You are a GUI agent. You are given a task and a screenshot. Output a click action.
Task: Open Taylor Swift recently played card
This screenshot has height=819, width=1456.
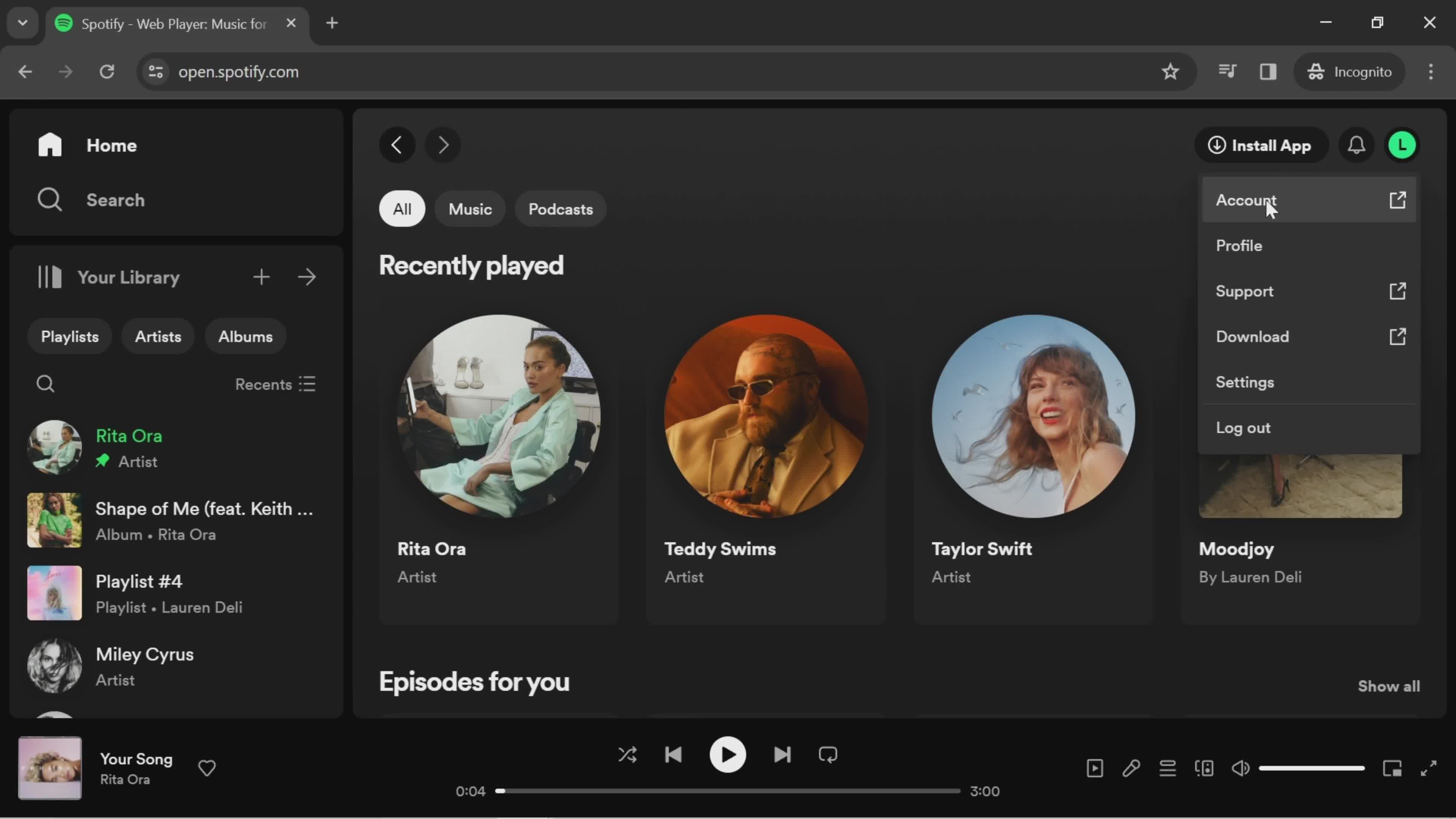pyautogui.click(x=1033, y=461)
